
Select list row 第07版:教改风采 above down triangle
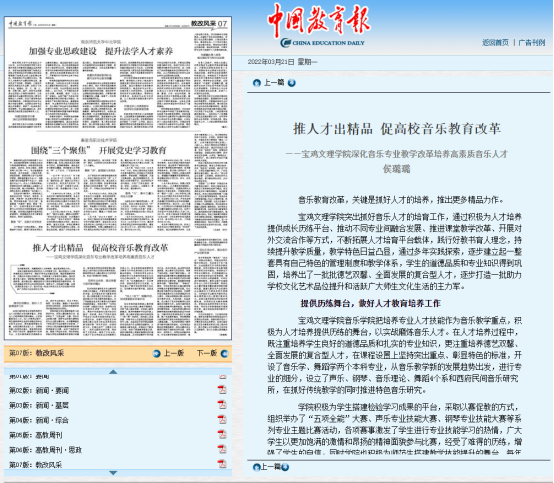point(35,465)
